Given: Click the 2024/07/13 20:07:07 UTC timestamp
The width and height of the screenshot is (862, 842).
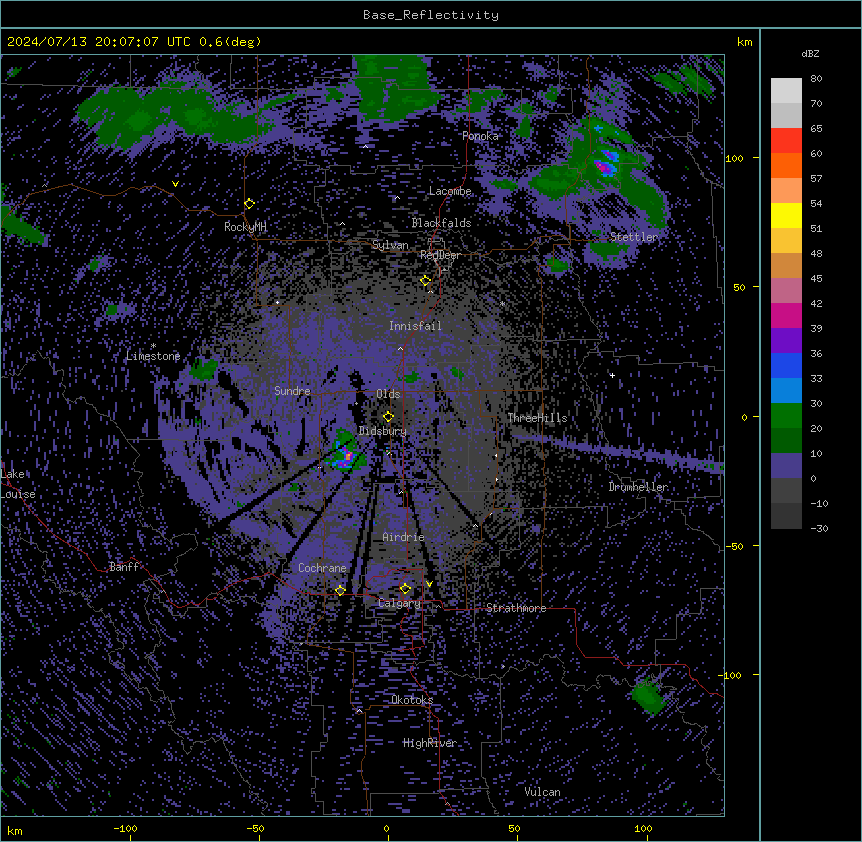Looking at the screenshot, I should point(99,42).
